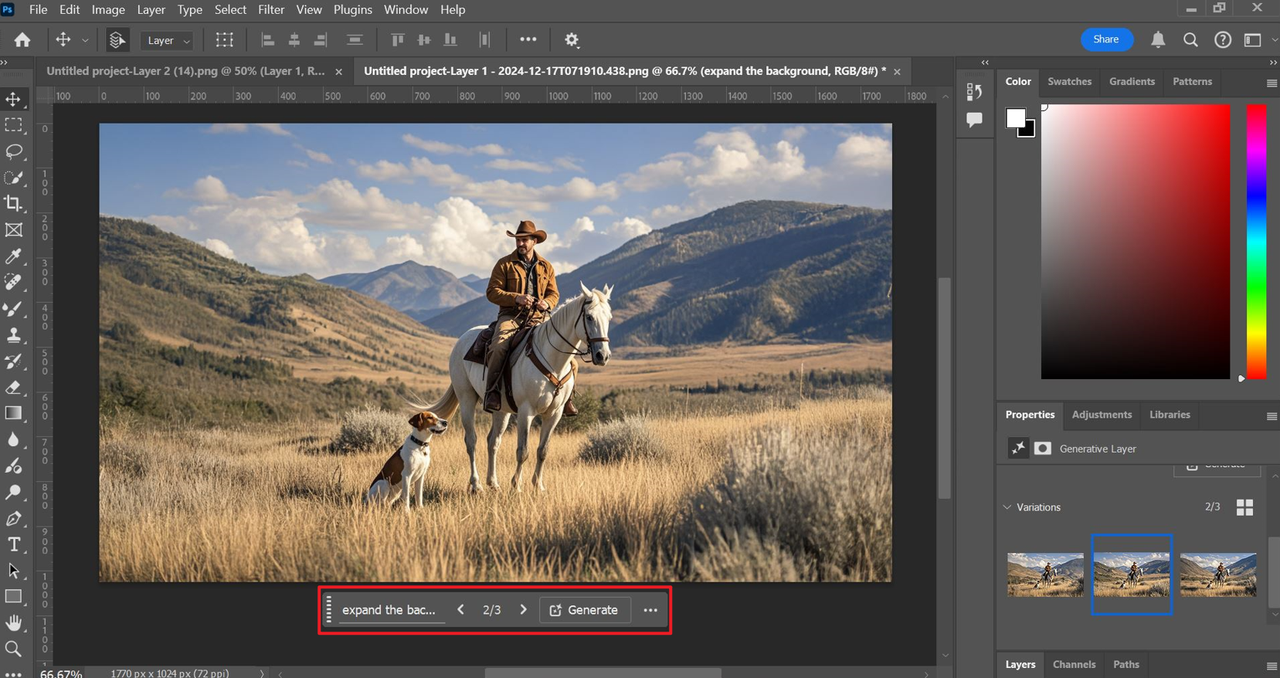Open the Layer auto-select dropdown
Image resolution: width=1280 pixels, height=678 pixels.
[169, 40]
